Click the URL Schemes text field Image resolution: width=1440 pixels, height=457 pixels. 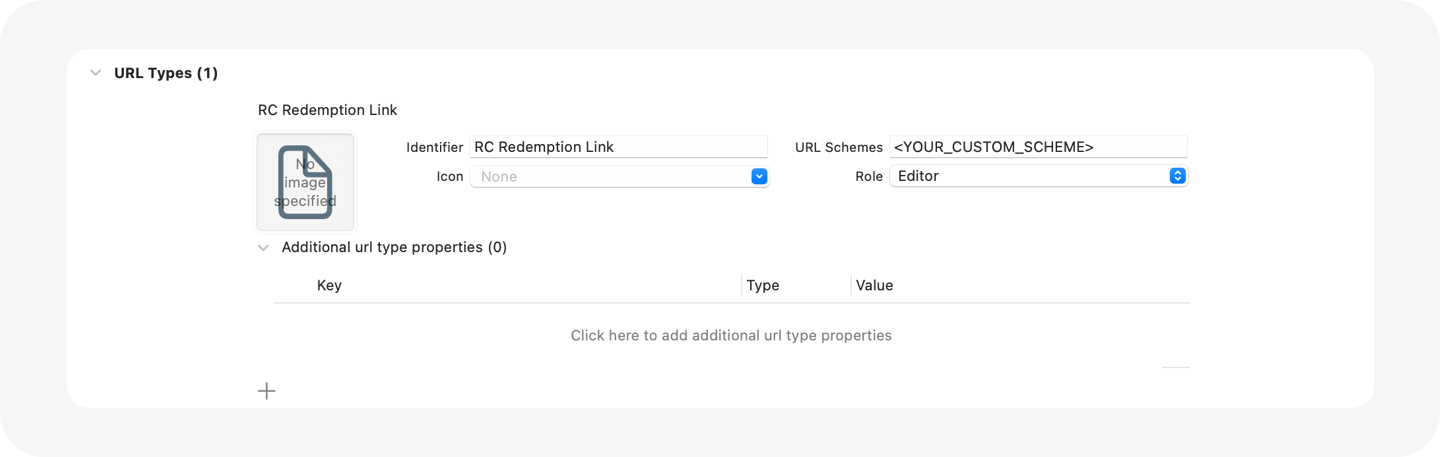point(1038,147)
